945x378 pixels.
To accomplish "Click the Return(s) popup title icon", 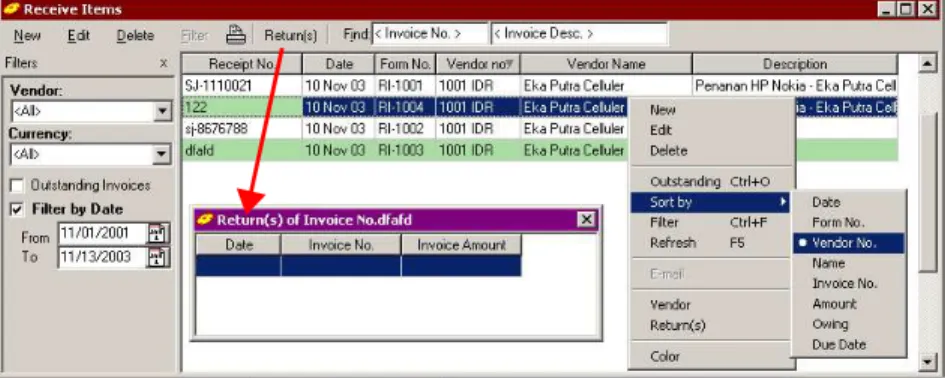I will (206, 219).
